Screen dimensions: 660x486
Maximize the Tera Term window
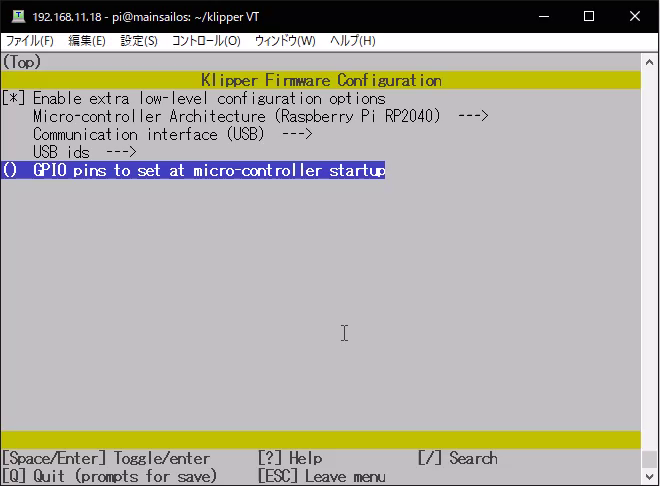pos(589,16)
